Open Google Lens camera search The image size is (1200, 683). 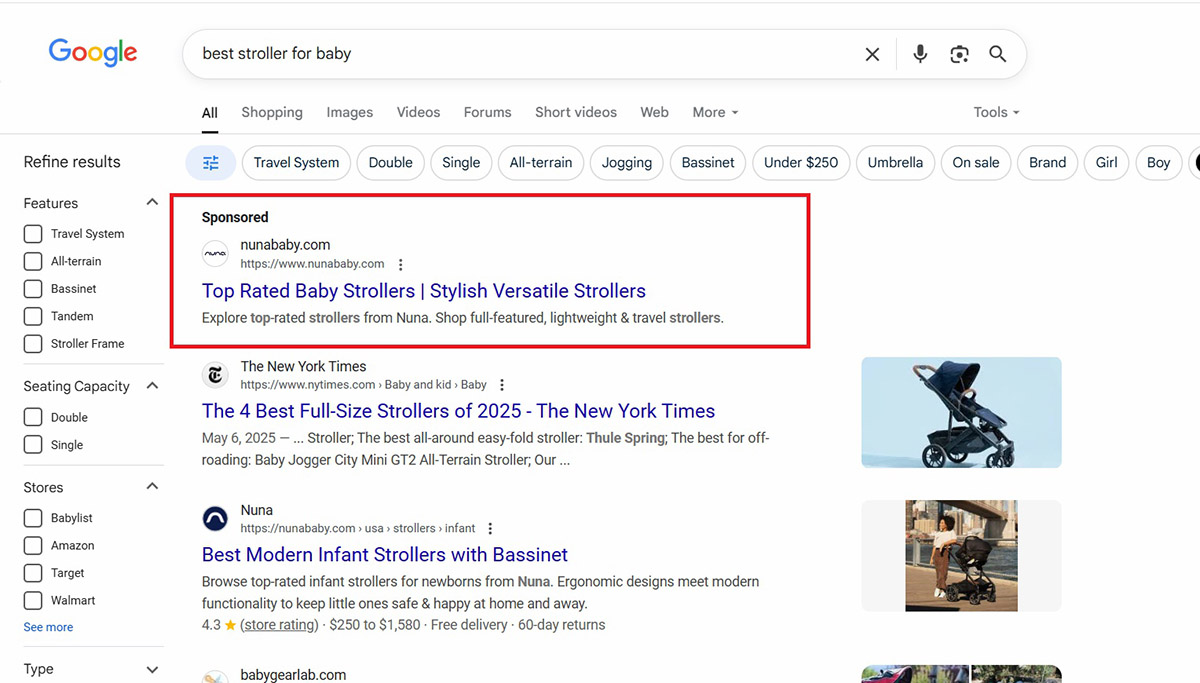959,54
